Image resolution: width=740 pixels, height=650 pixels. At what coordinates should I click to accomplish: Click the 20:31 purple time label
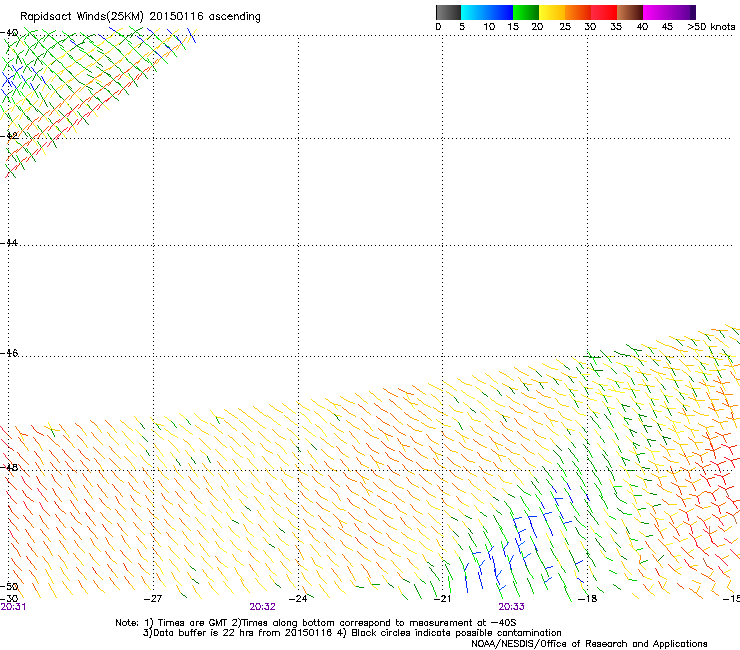[x=13, y=607]
